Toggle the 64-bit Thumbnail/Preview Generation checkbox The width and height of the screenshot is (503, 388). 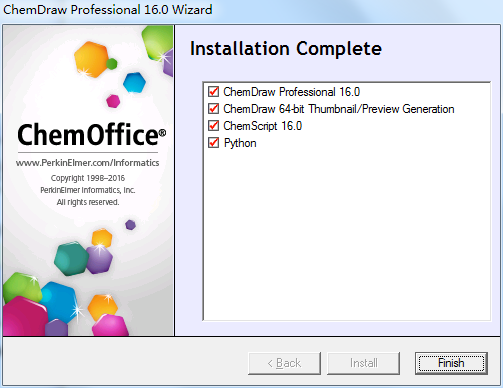click(213, 109)
